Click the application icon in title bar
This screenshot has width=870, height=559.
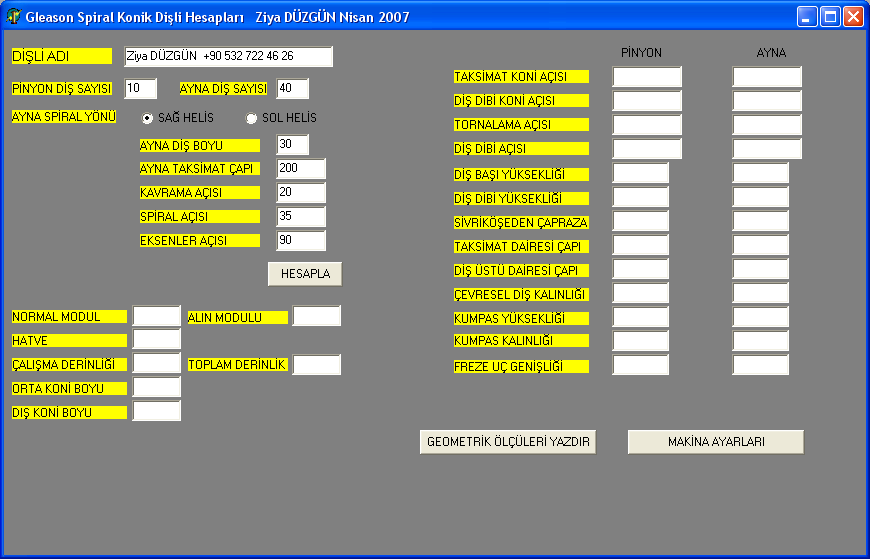click(x=13, y=17)
